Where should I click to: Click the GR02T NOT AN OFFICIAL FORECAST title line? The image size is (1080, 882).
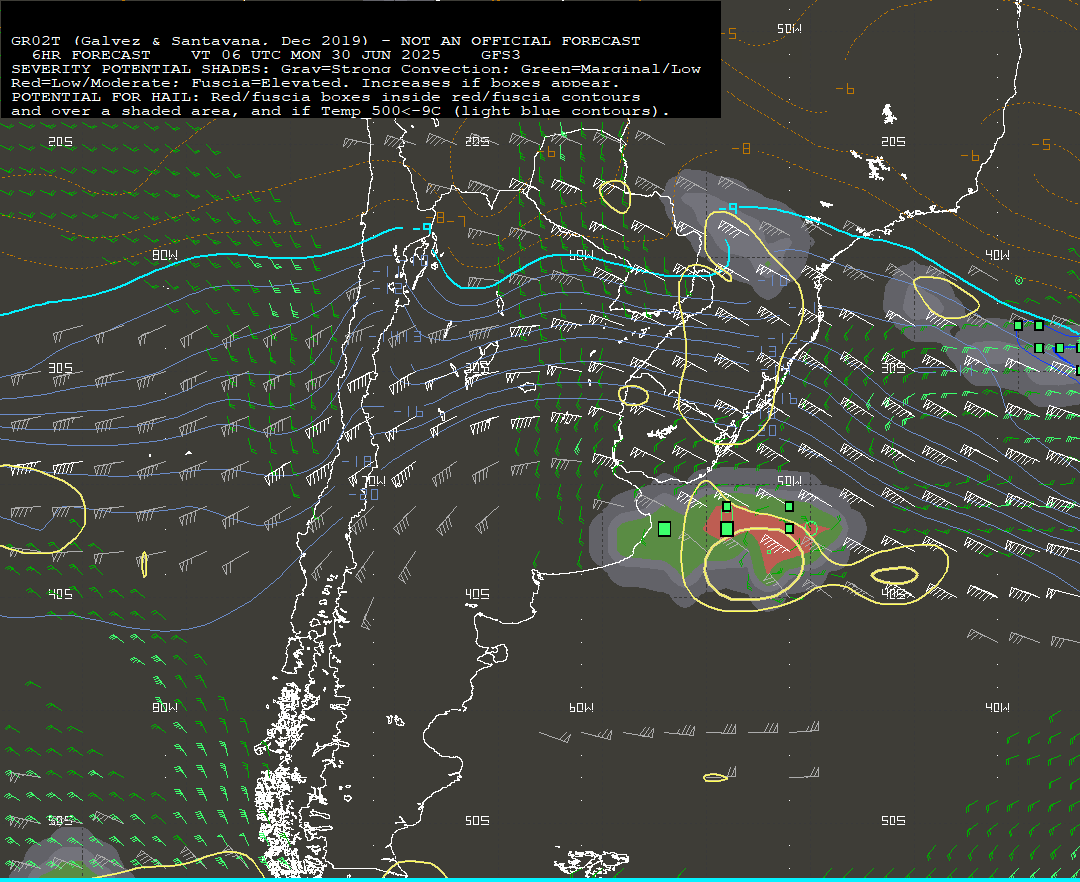point(326,41)
